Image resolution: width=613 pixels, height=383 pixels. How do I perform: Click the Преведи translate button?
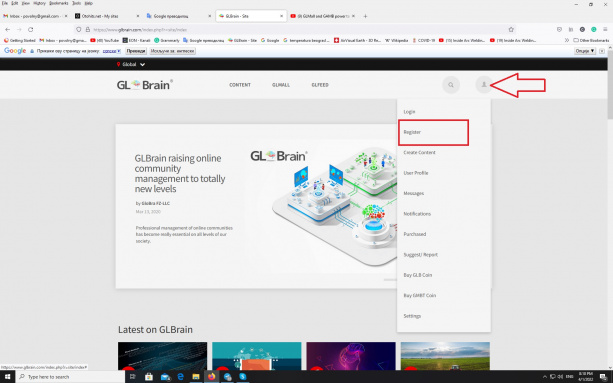tap(136, 51)
